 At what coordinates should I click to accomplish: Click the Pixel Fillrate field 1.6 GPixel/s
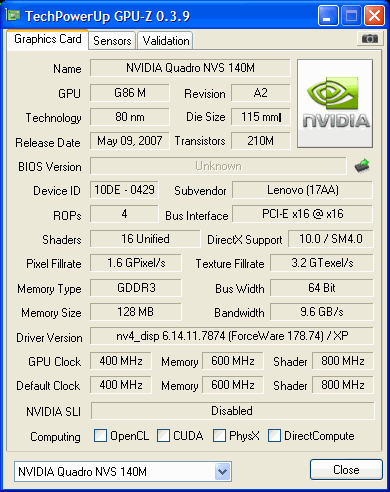[x=136, y=263]
